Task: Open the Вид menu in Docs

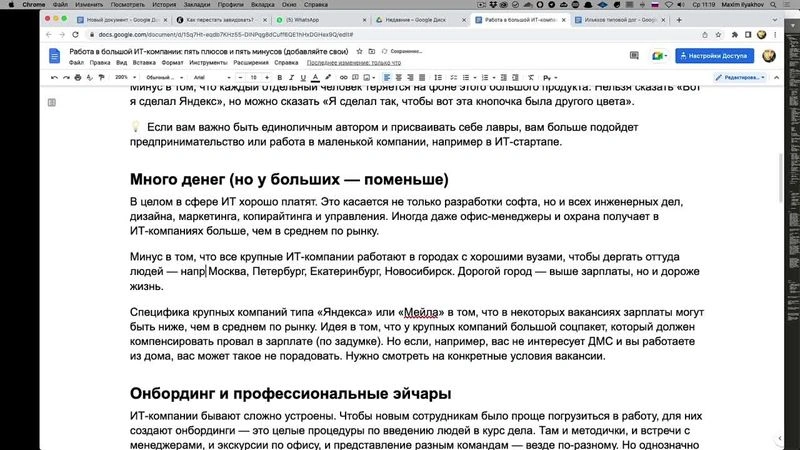Action: coord(121,63)
